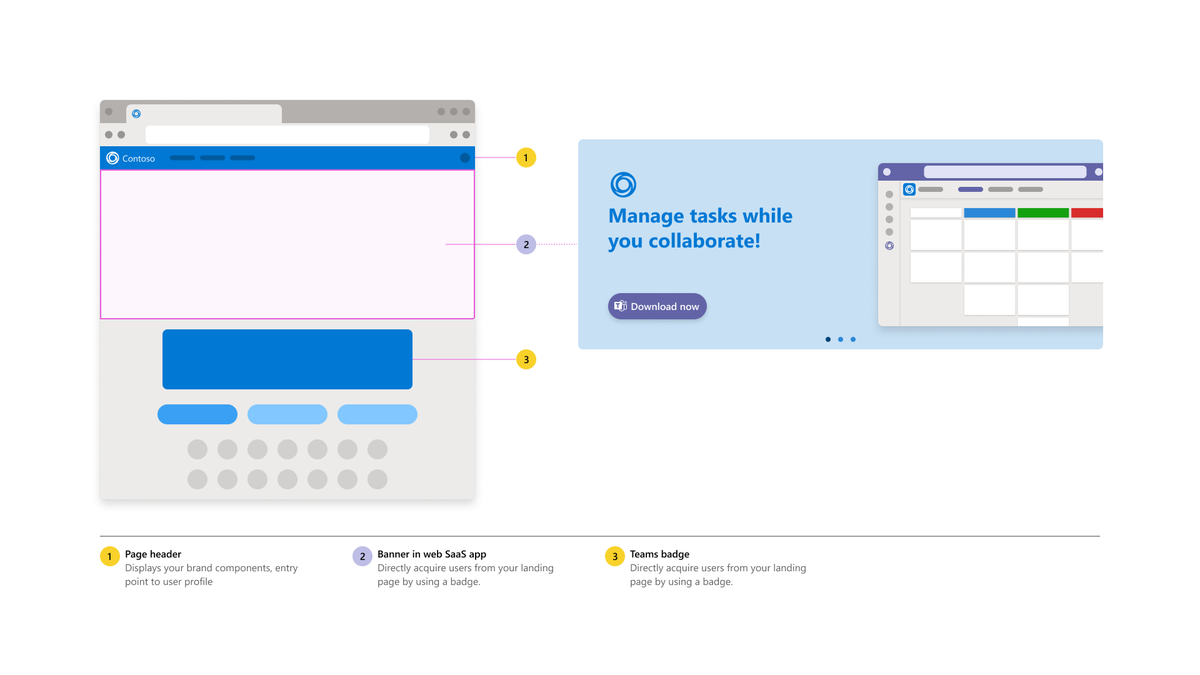The image size is (1200, 675).
Task: Click the "Page header" legend title
Action: tap(153, 554)
